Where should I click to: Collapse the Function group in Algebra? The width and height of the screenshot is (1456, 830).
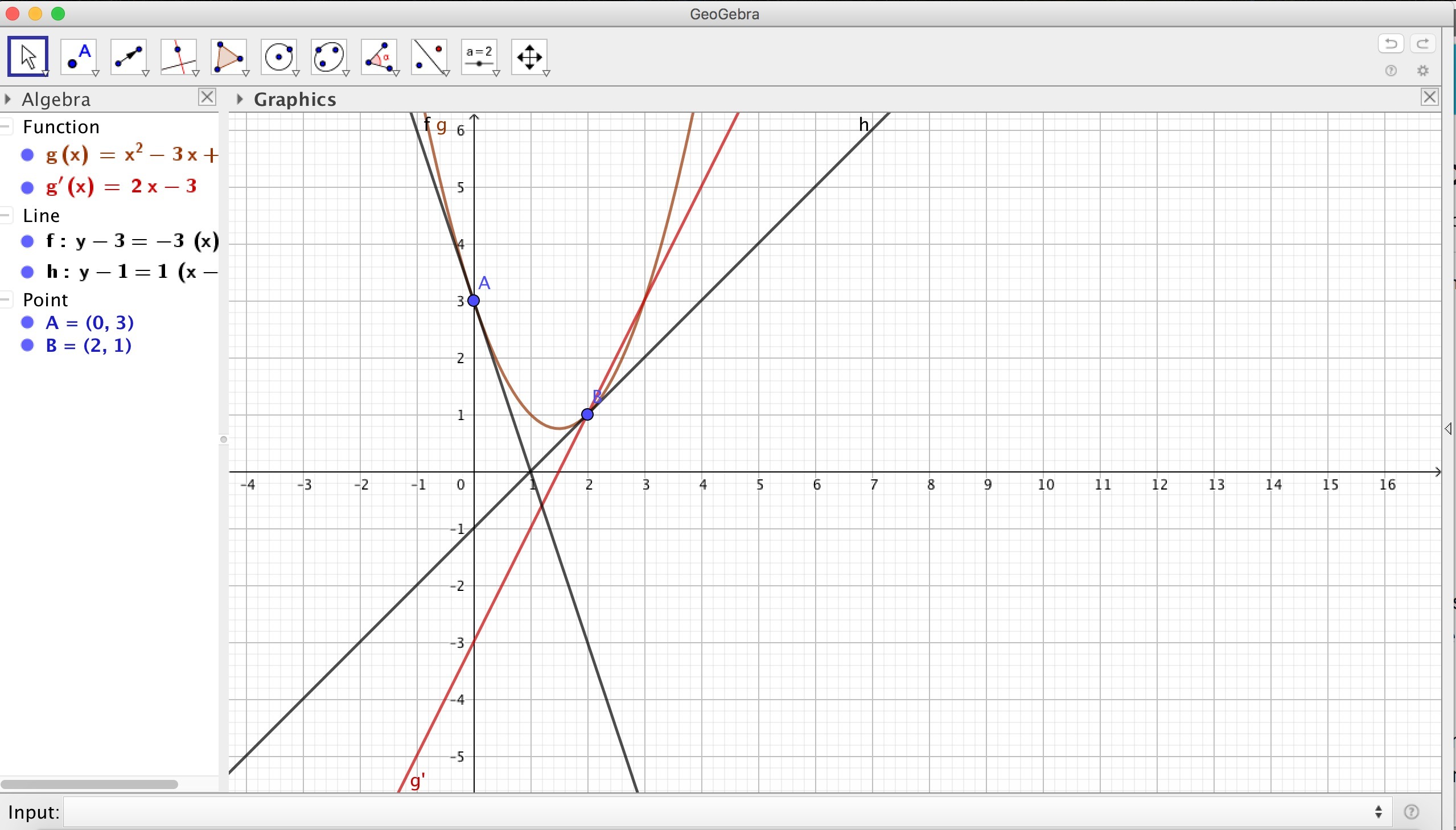click(x=7, y=126)
